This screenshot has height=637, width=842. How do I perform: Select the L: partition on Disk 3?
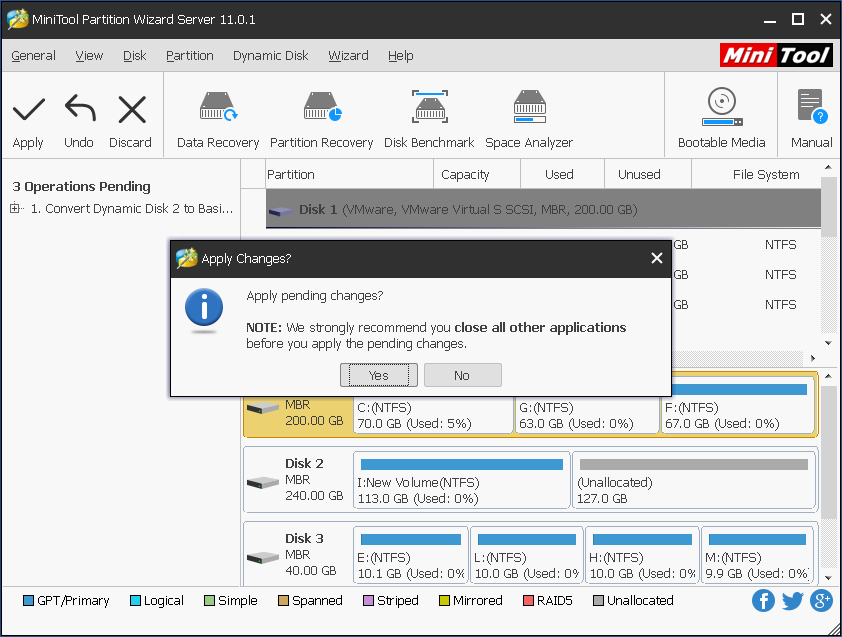(527, 555)
